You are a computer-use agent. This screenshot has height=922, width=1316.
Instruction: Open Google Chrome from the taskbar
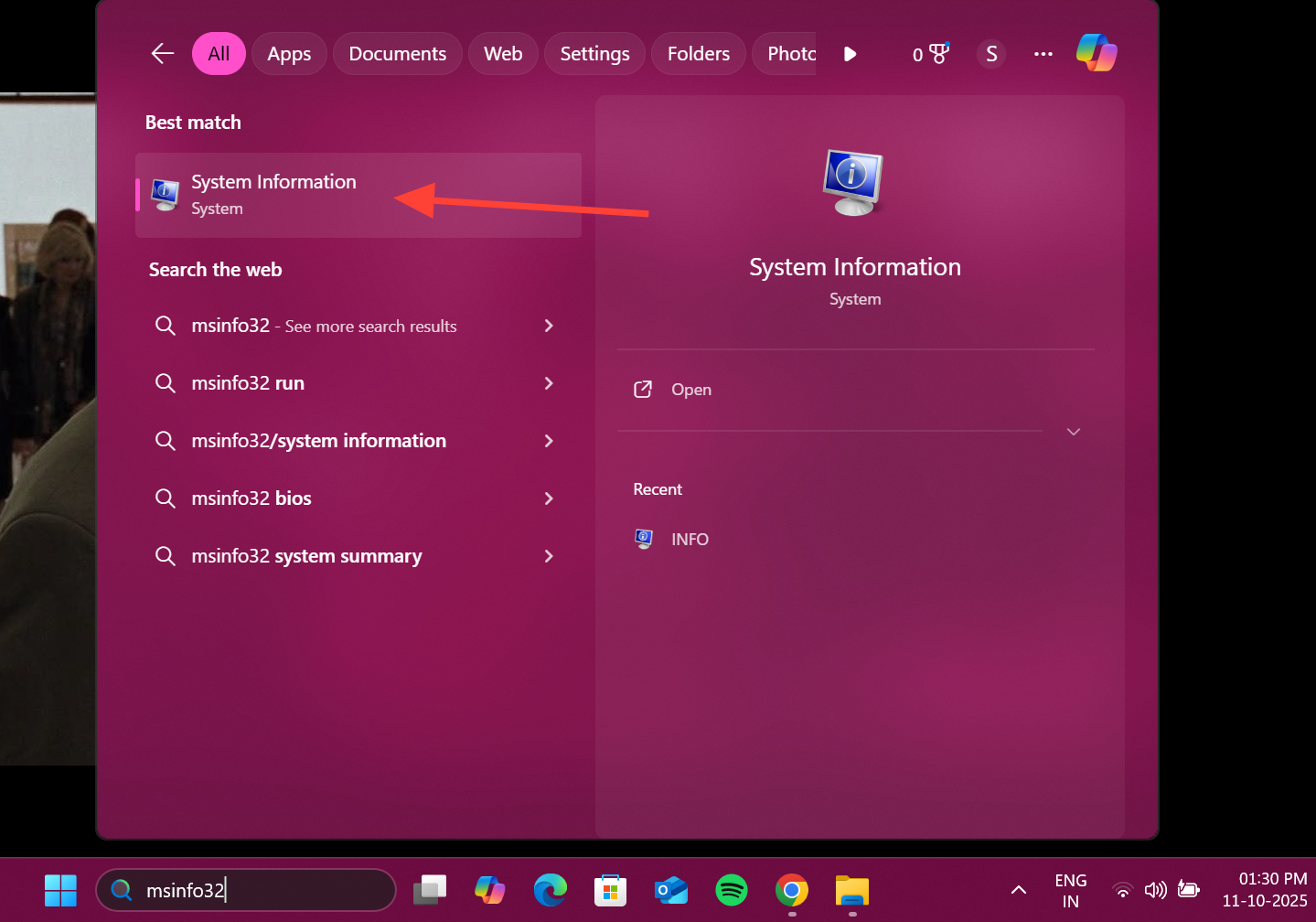pyautogui.click(x=792, y=890)
